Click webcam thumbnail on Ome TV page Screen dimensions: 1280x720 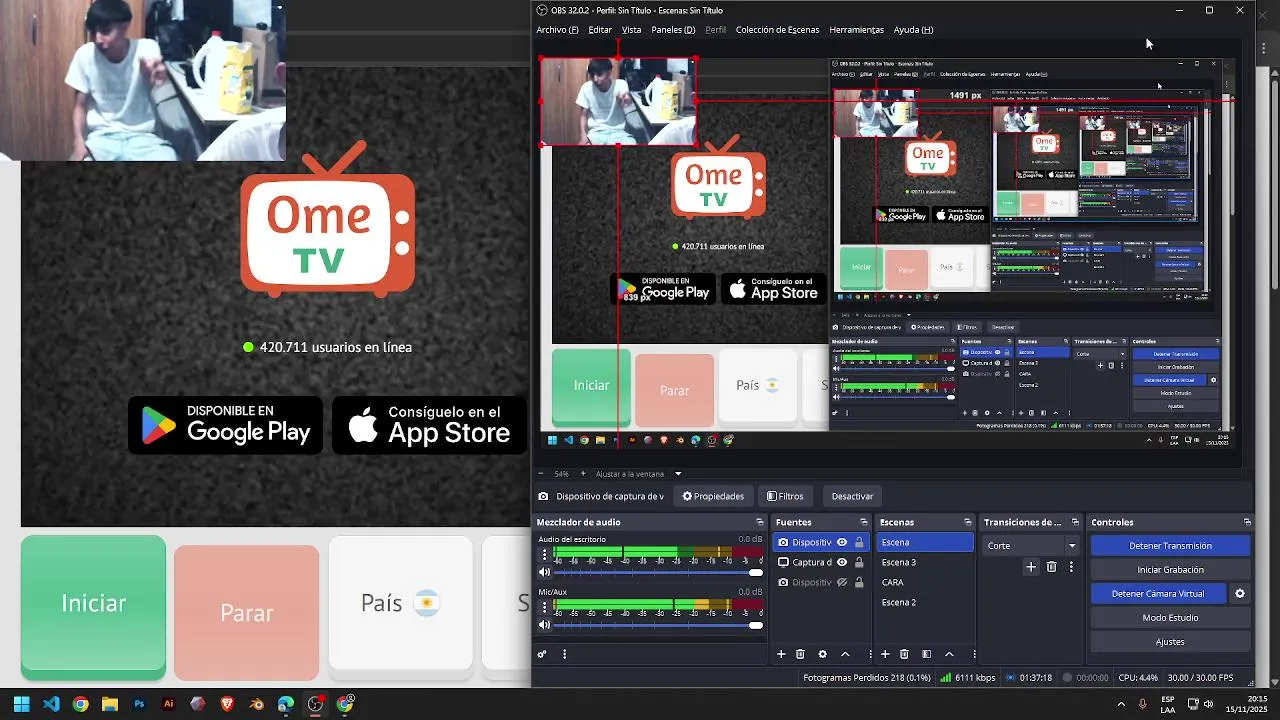[142, 80]
